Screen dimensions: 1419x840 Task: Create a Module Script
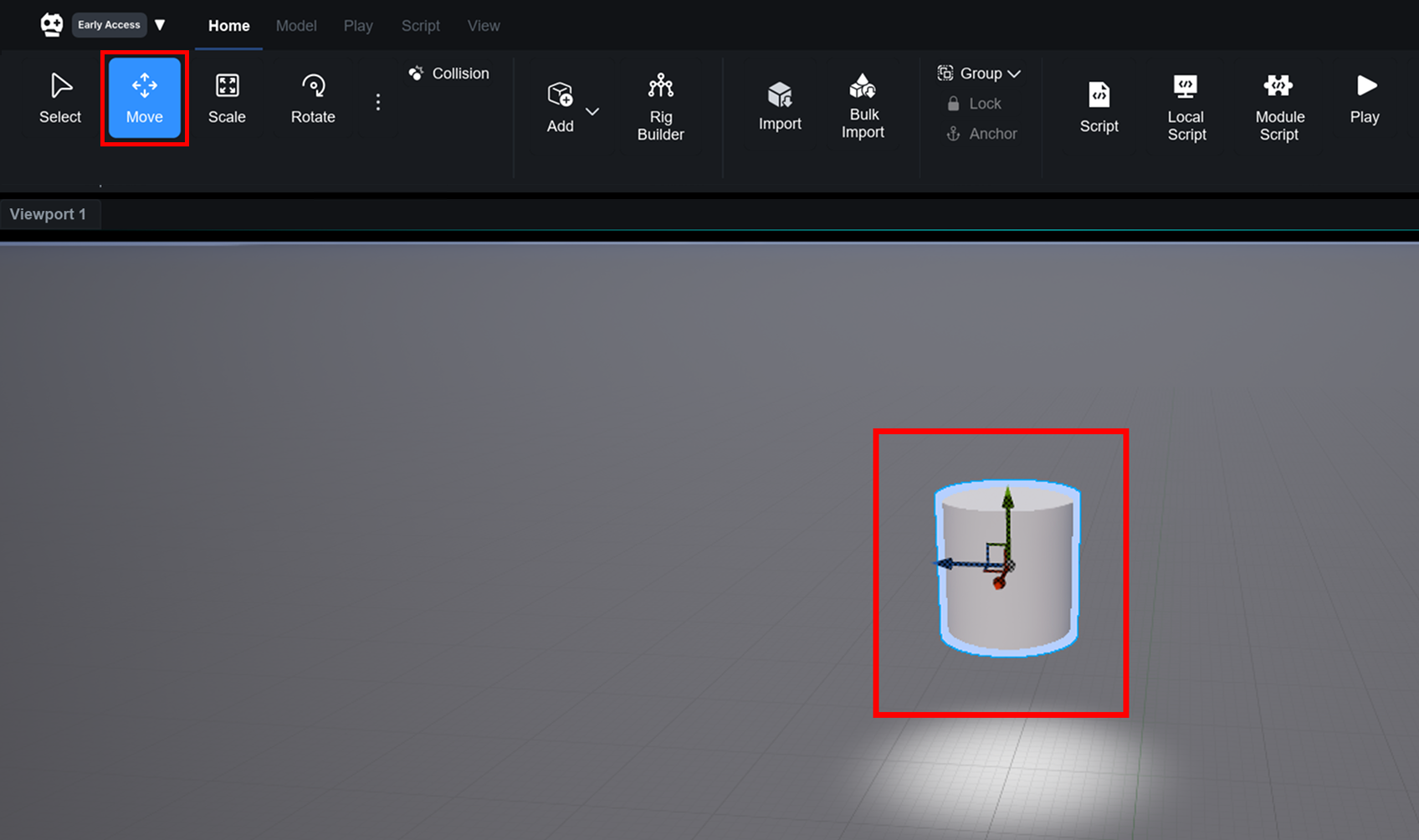(x=1279, y=107)
